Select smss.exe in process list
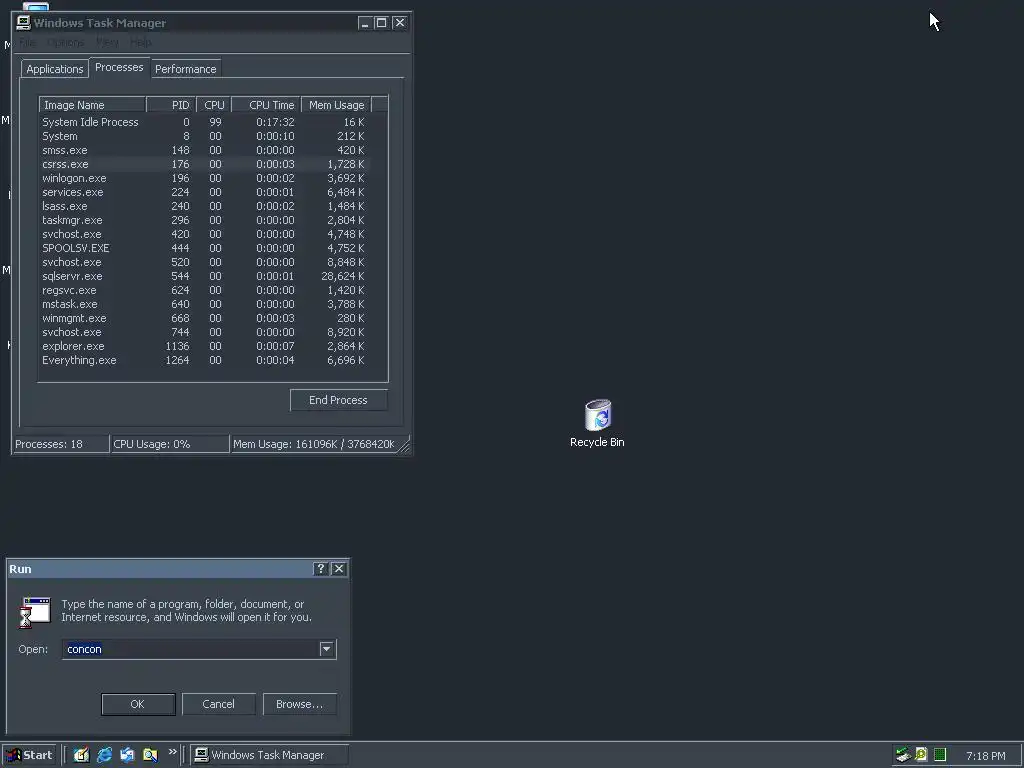This screenshot has height=768, width=1024. click(204, 150)
